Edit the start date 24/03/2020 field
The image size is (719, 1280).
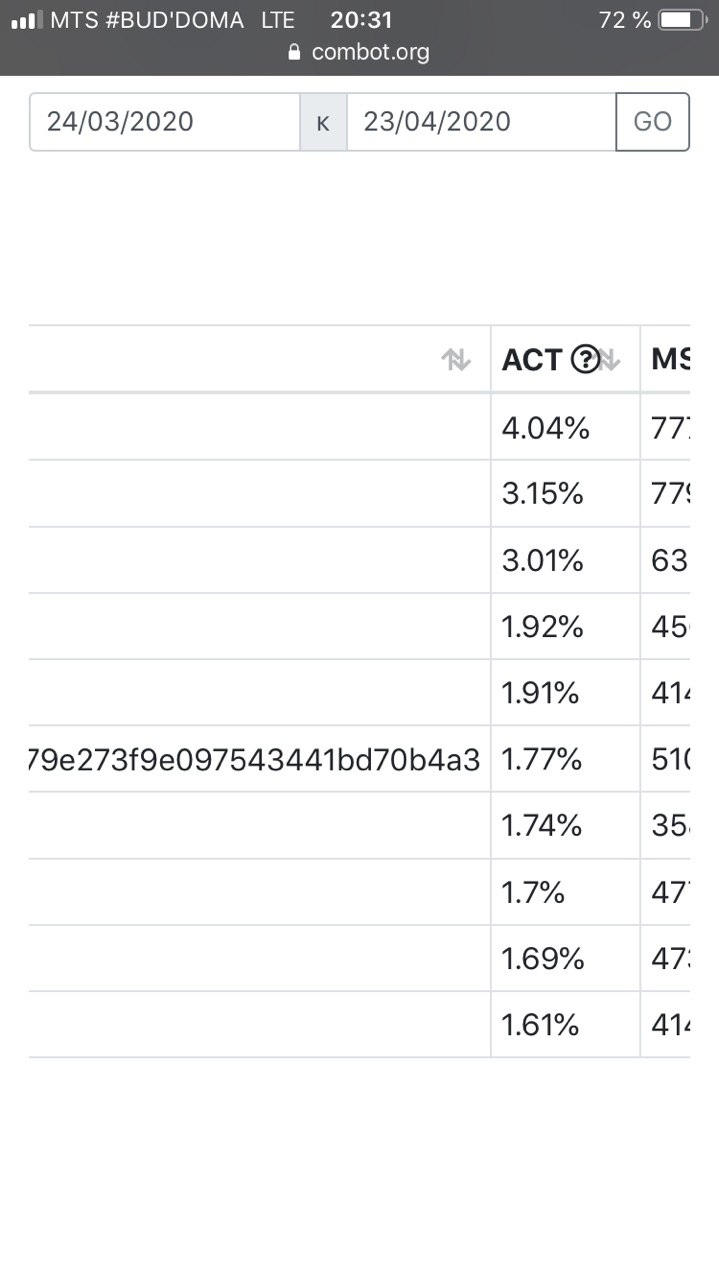(165, 122)
